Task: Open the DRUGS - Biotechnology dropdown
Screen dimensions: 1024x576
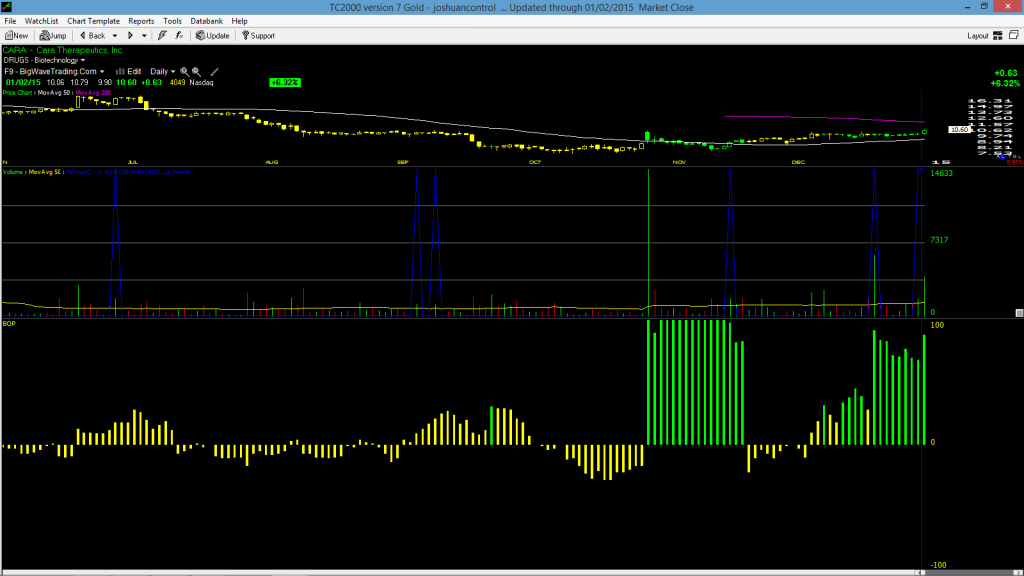Action: tap(44, 60)
